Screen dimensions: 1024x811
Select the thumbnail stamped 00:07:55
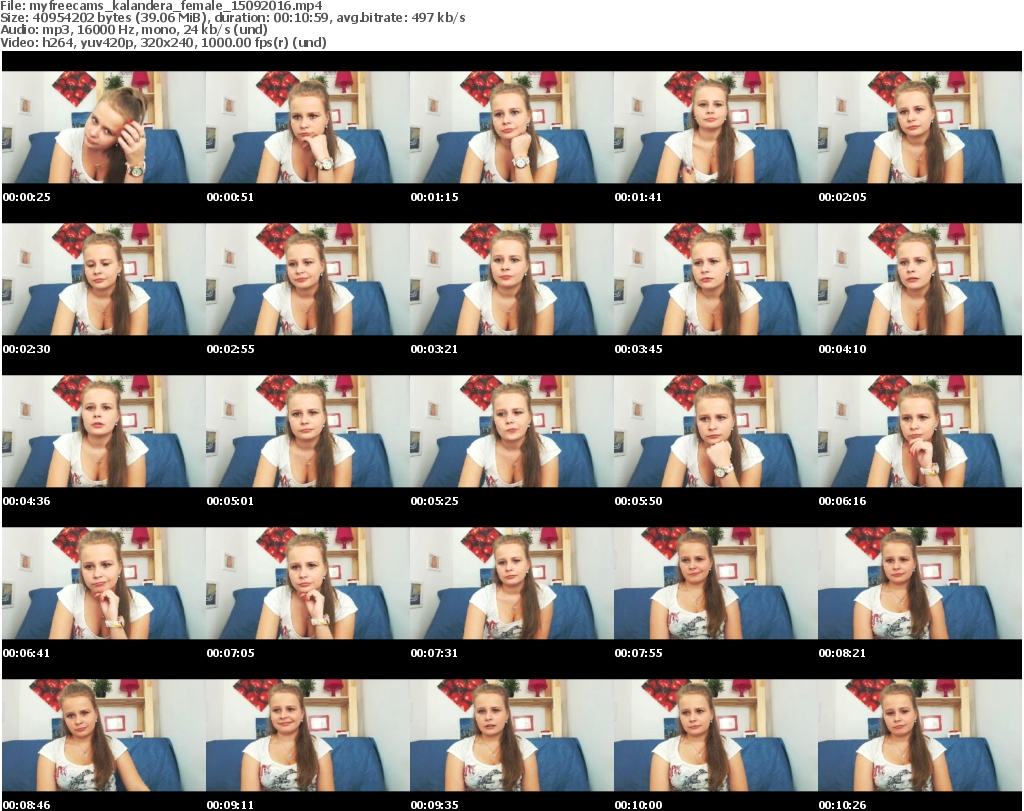pyautogui.click(x=715, y=584)
